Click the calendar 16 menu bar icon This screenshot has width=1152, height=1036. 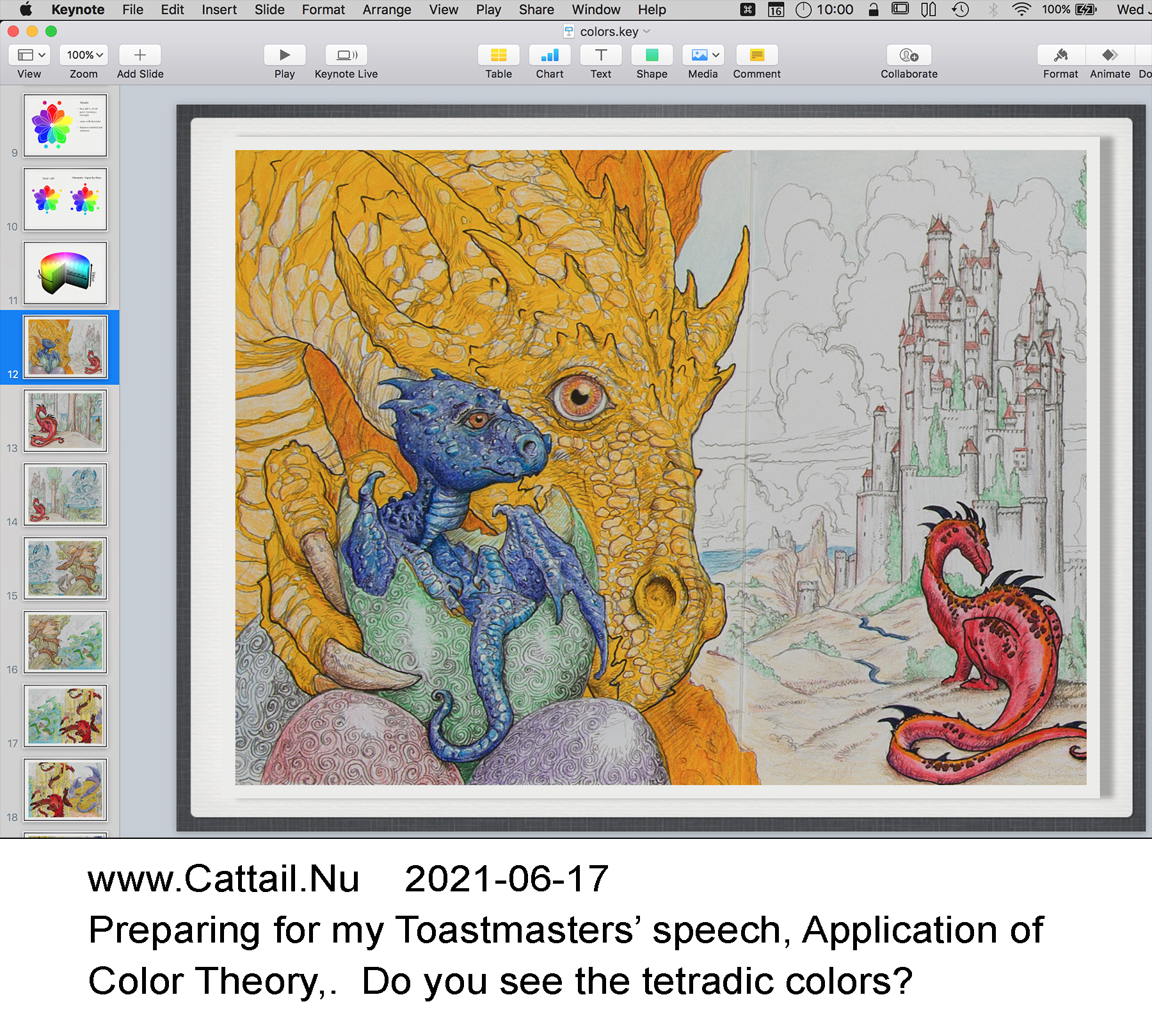pos(776,10)
